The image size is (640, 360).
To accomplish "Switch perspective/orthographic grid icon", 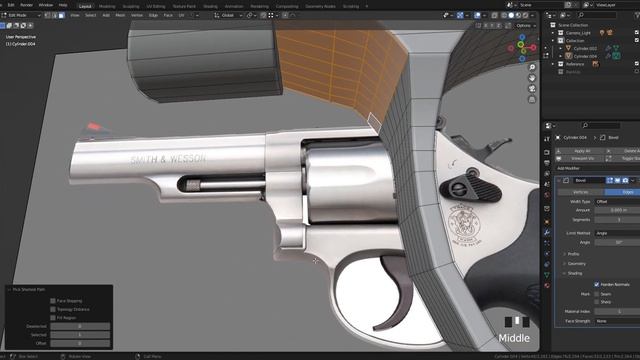I will pyautogui.click(x=532, y=99).
